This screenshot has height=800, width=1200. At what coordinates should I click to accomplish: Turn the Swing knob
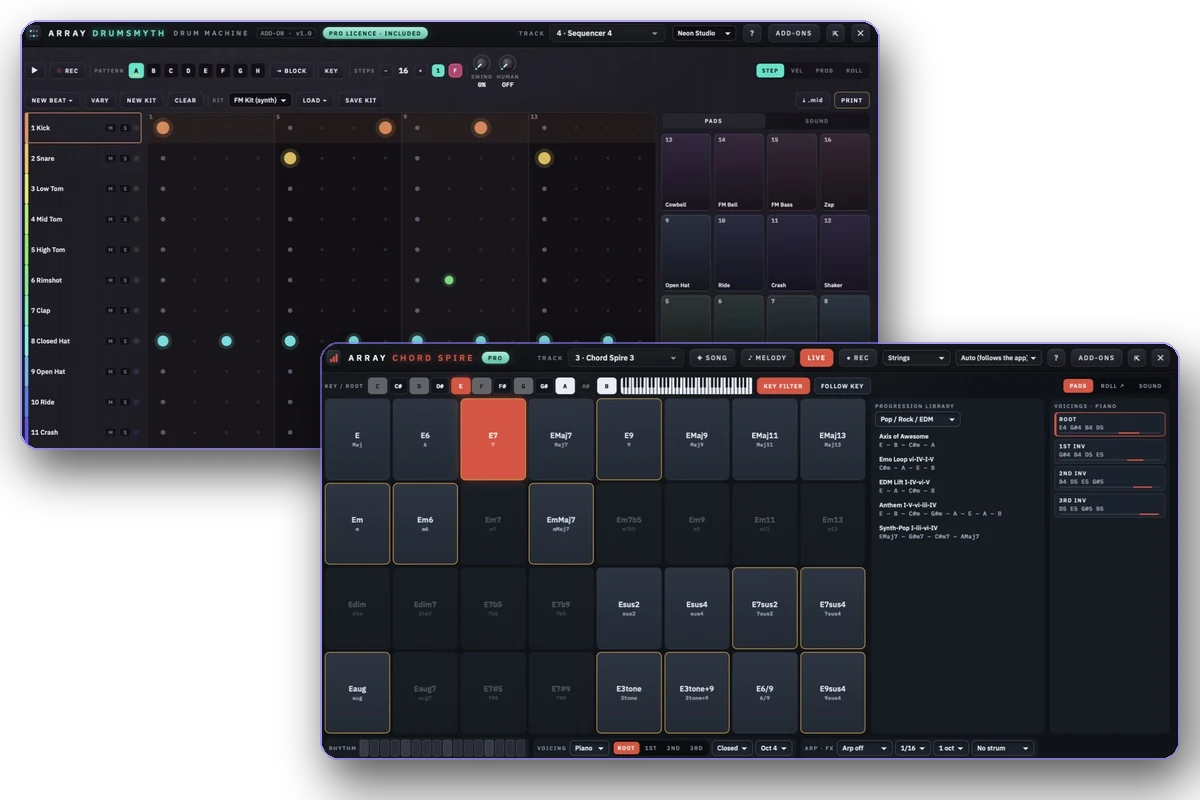point(482,64)
